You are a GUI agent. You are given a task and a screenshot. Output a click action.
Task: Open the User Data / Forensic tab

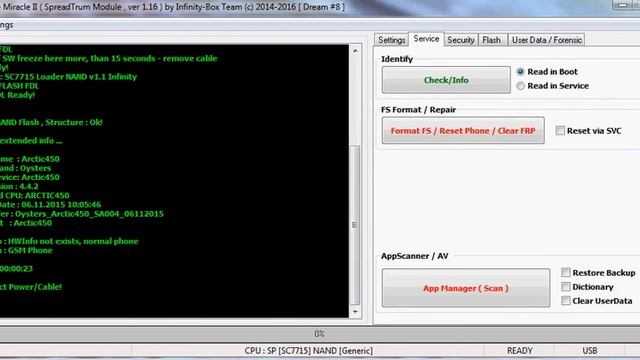point(547,40)
